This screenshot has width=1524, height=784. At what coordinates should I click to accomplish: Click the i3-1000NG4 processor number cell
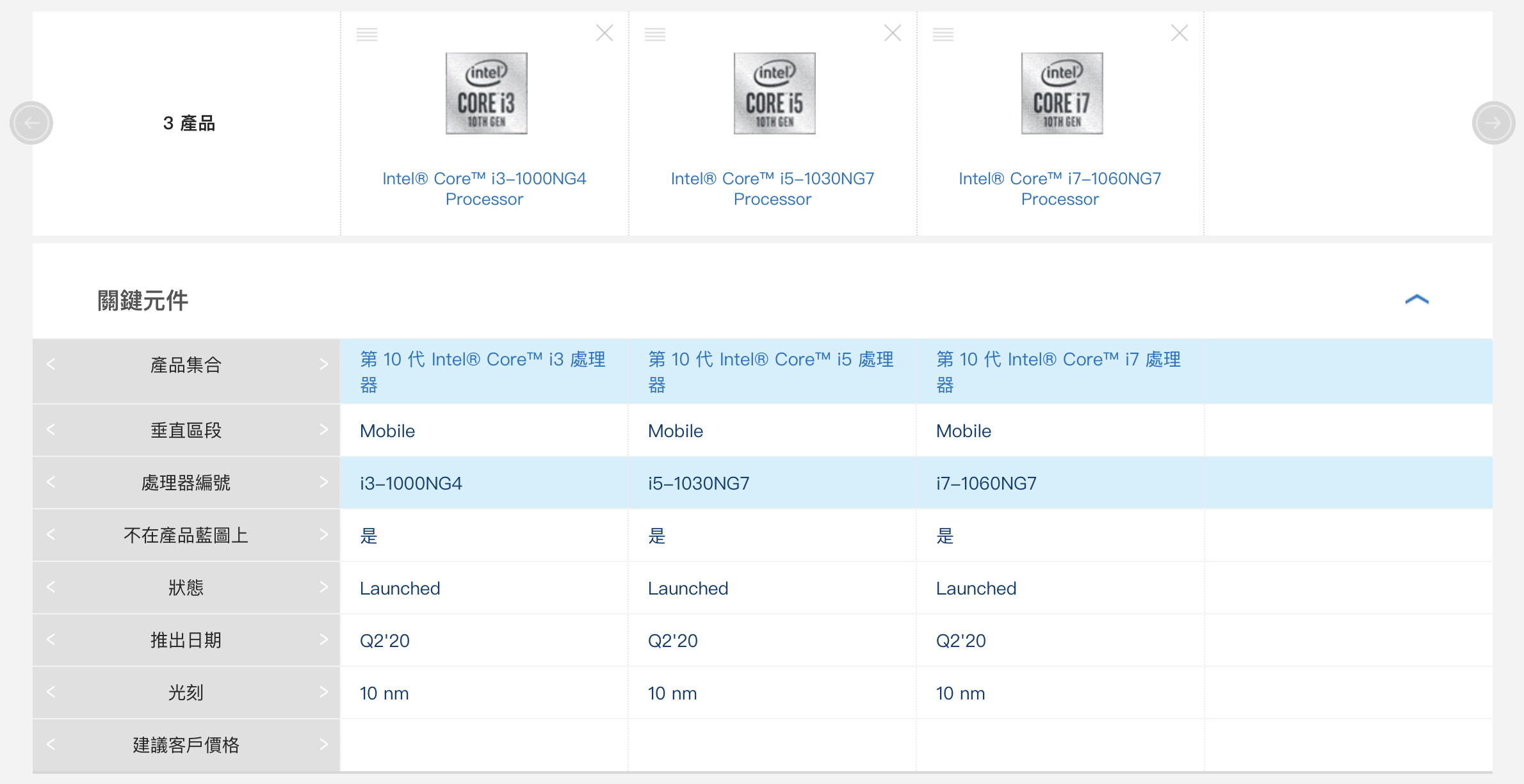click(x=484, y=483)
